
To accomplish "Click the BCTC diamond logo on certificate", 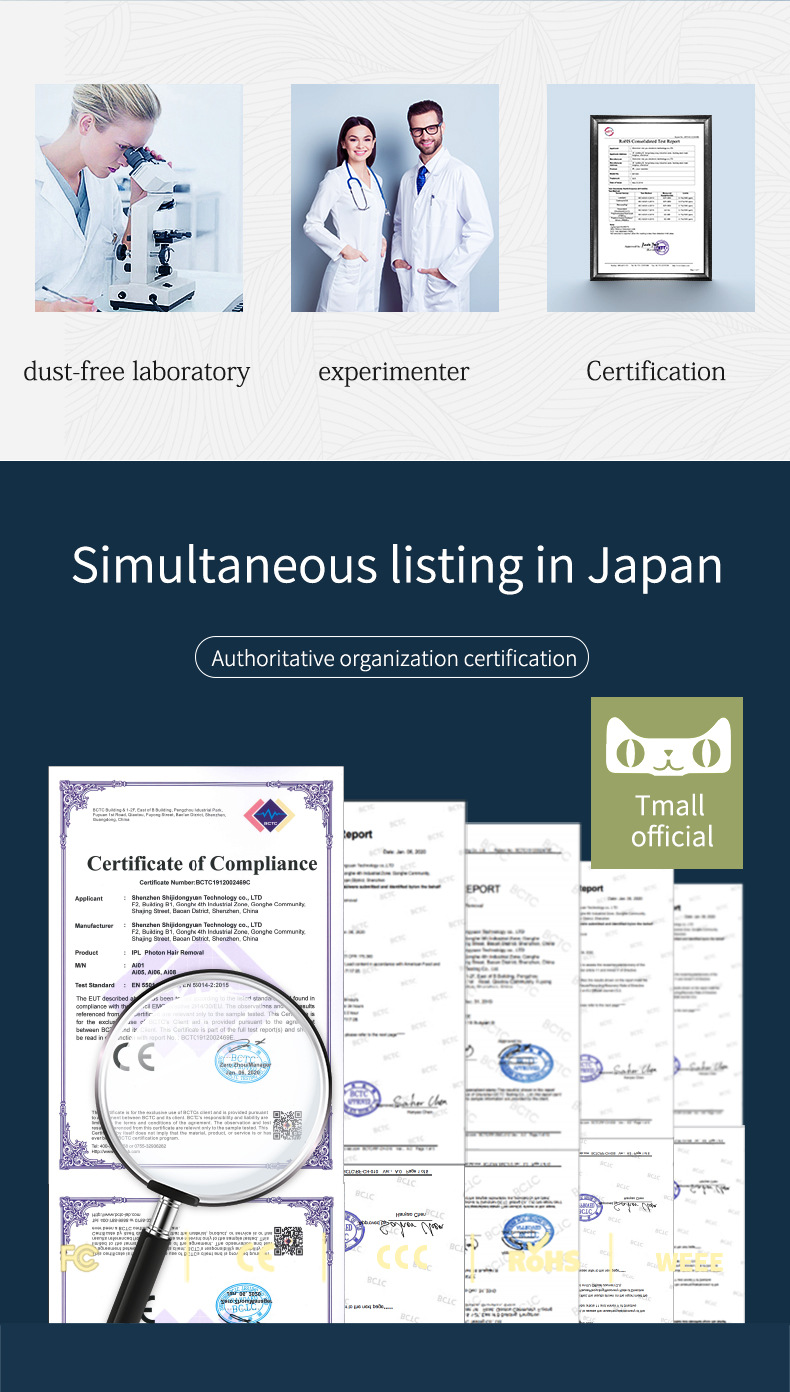I will 270,815.
